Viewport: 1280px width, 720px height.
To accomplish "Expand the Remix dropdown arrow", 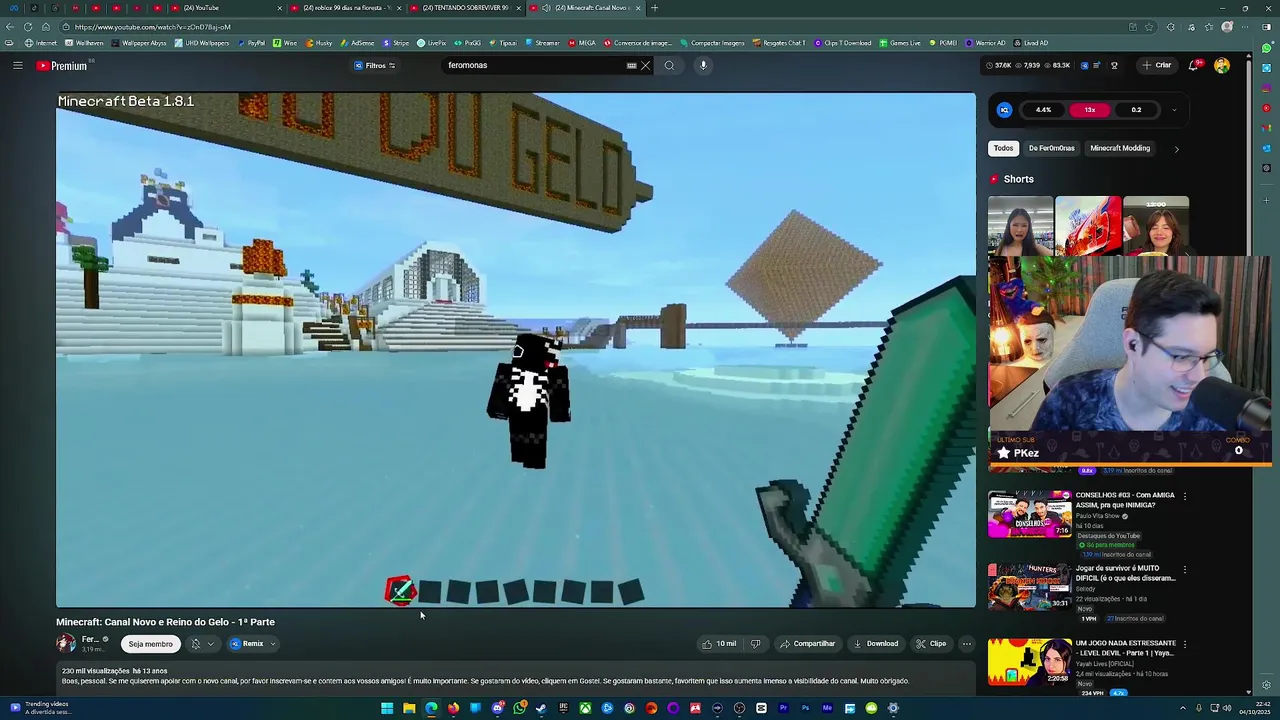I will tap(272, 644).
